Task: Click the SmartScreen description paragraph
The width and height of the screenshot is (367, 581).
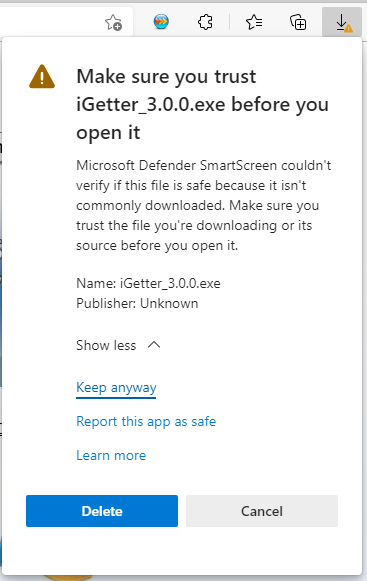Action: [204, 205]
